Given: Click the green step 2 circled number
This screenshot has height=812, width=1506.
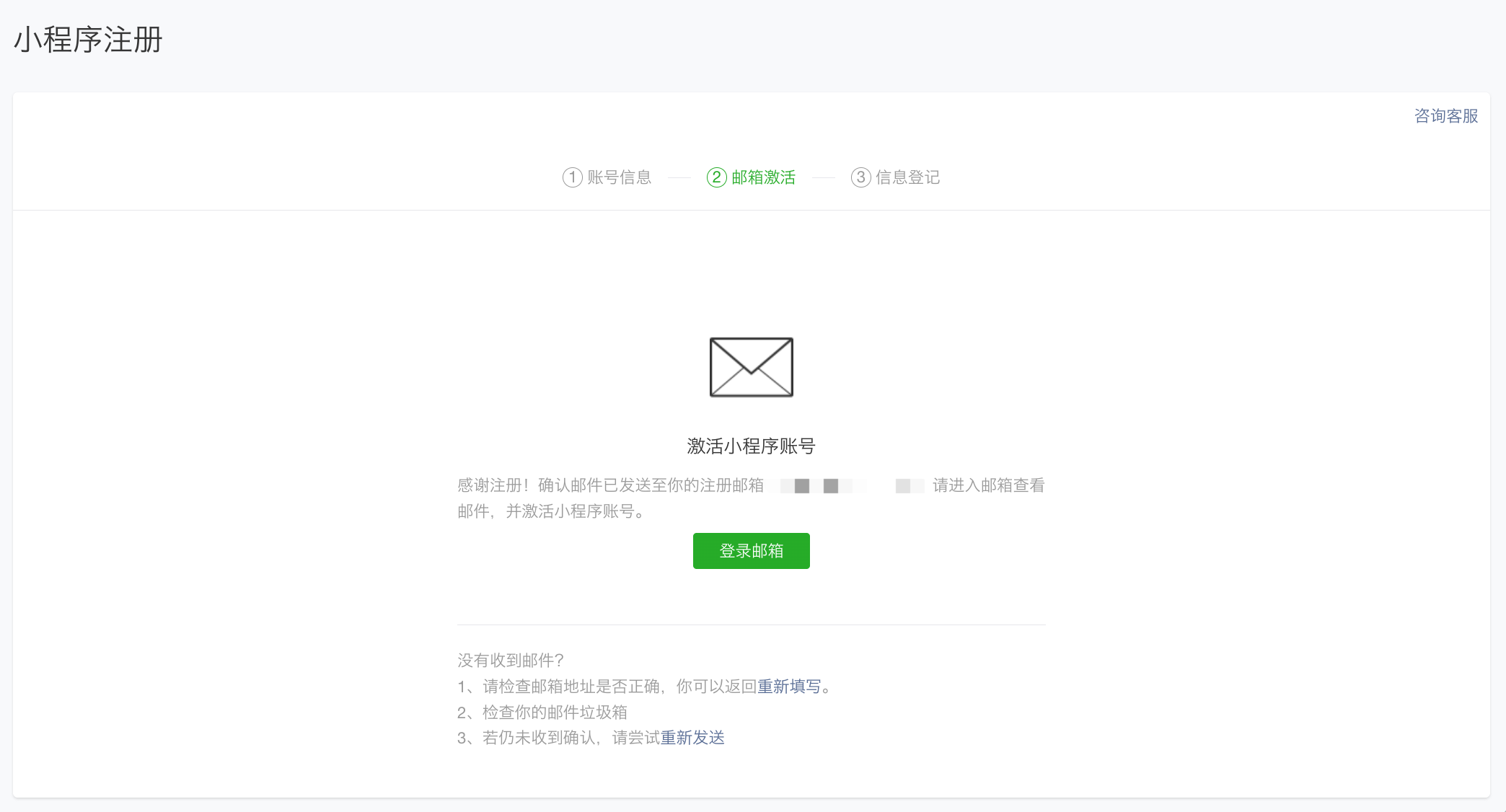Looking at the screenshot, I should tap(716, 177).
